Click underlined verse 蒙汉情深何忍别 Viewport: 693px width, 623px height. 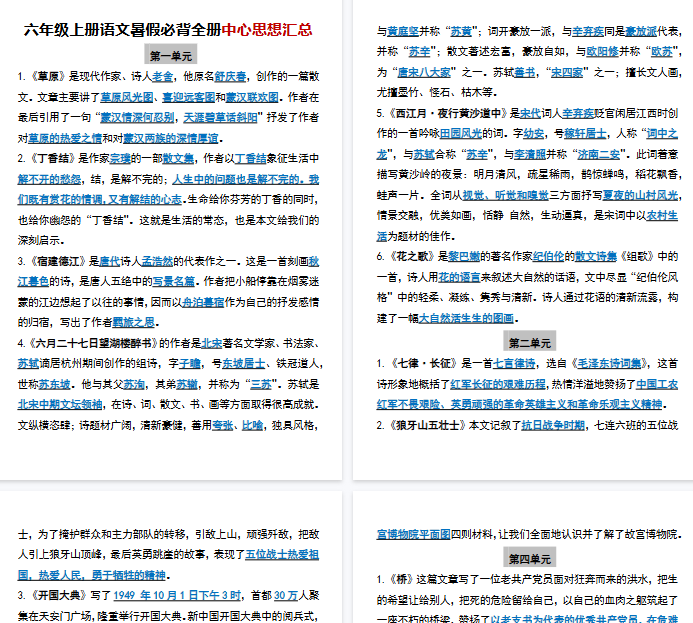click(x=137, y=118)
